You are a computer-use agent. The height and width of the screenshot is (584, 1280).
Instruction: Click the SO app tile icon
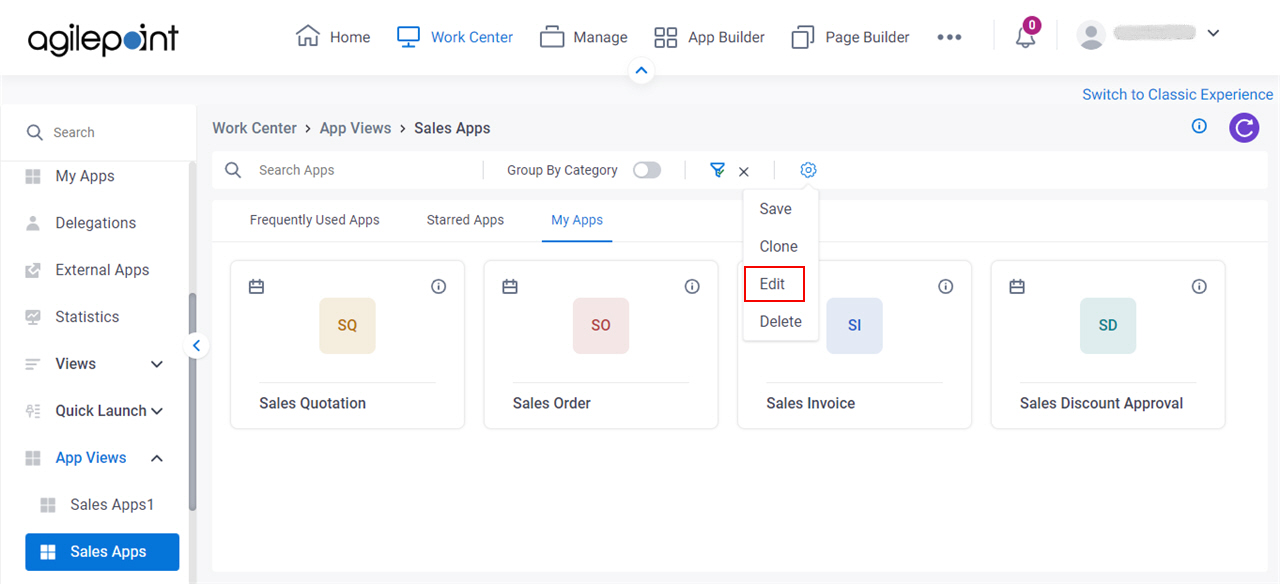[601, 325]
